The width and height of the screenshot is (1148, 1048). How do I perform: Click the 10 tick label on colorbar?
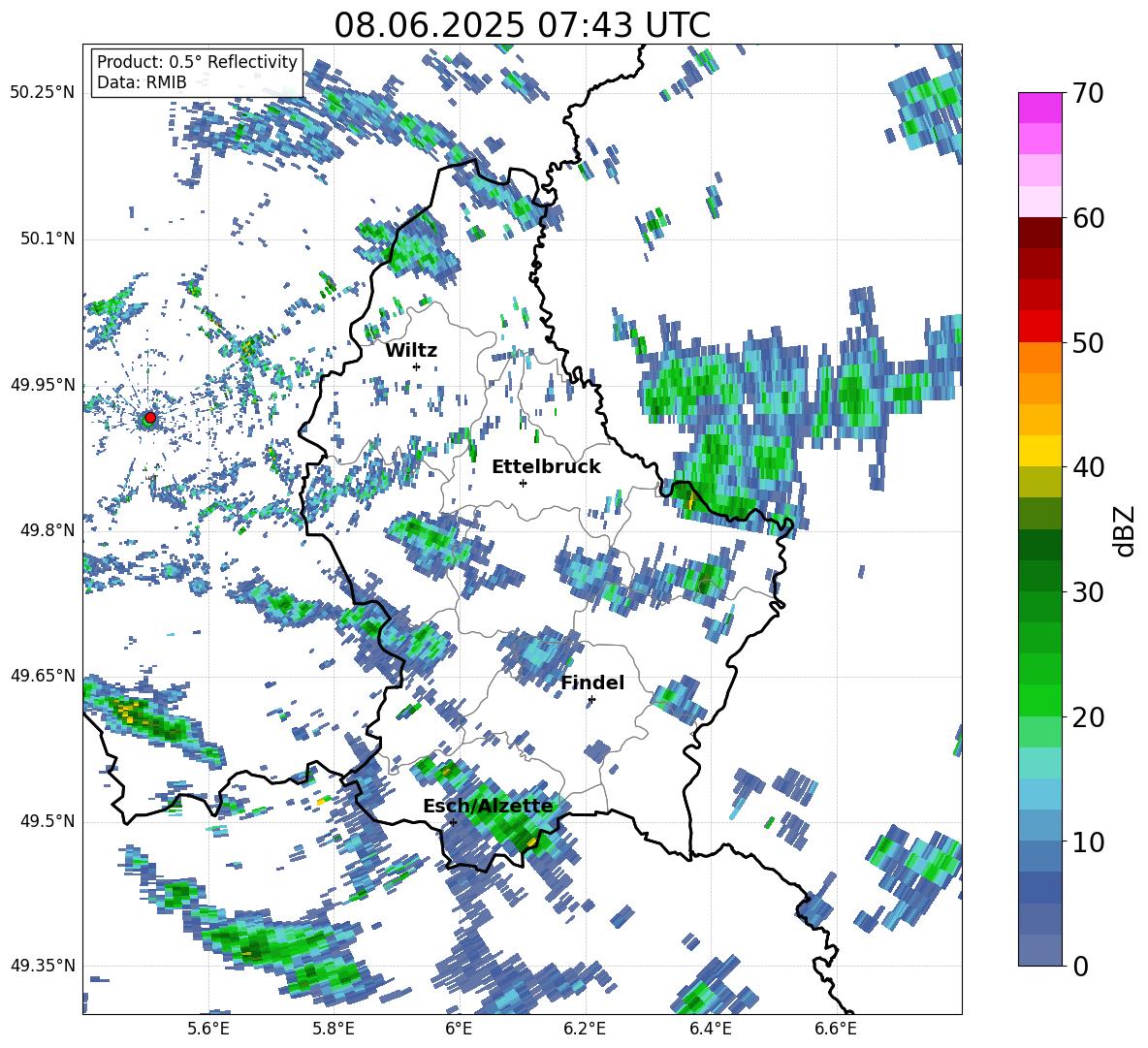tap(1088, 842)
